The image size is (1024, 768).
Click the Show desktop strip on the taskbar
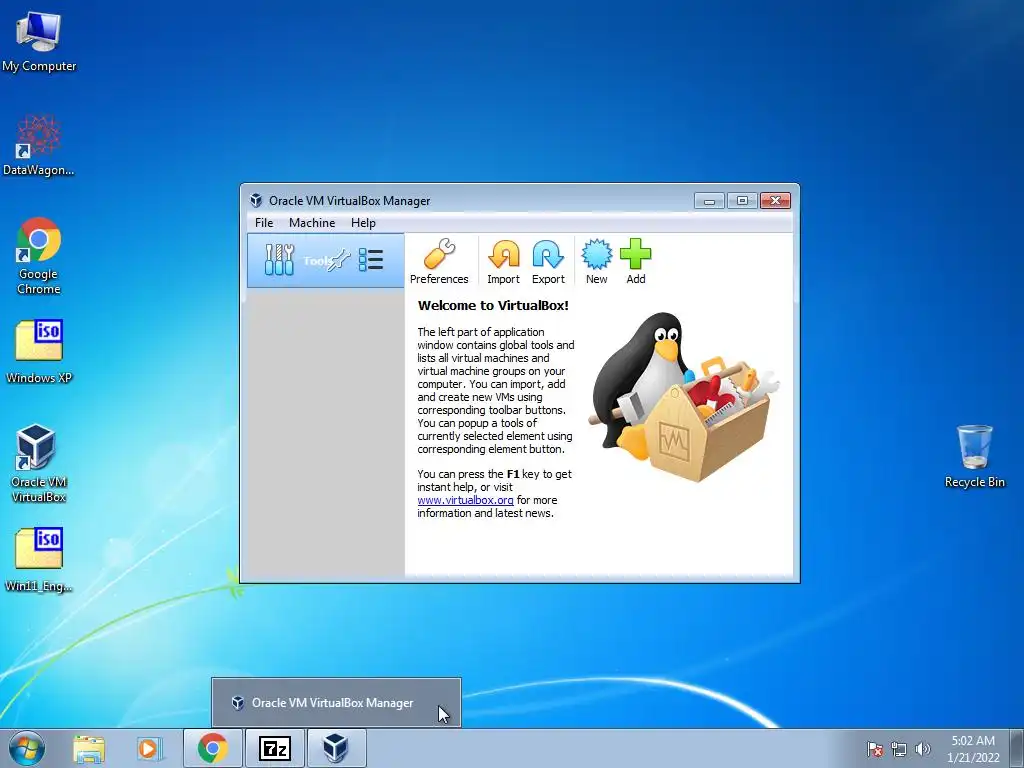(x=1017, y=748)
